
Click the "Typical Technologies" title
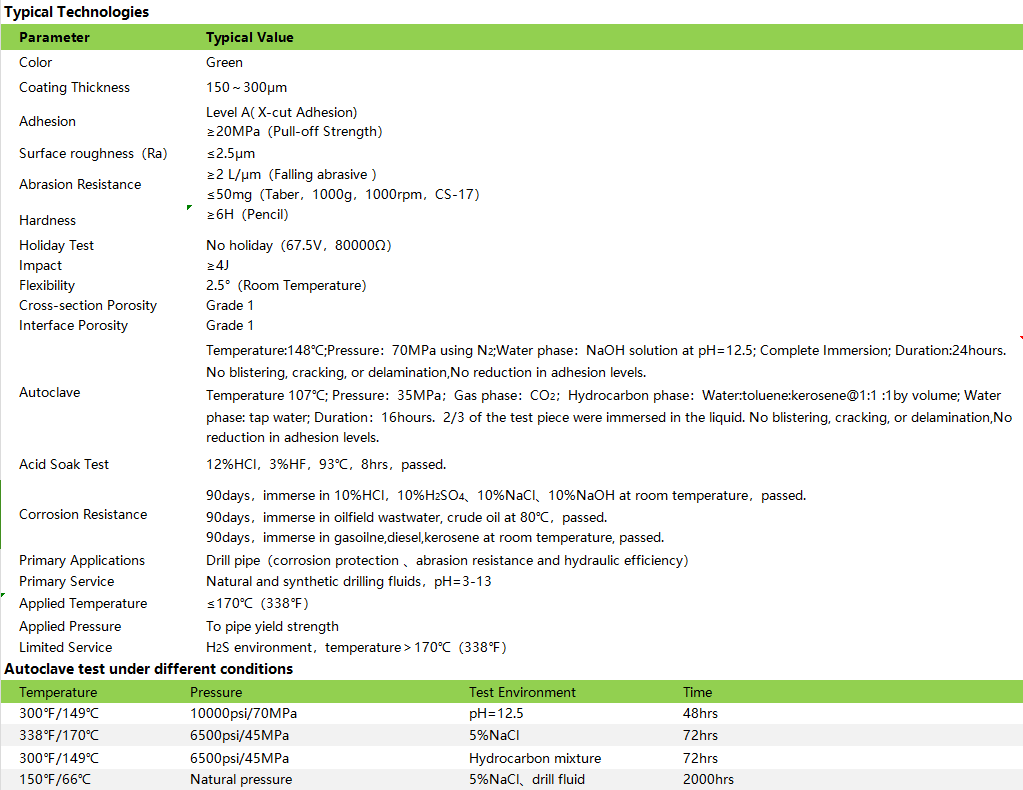(77, 12)
